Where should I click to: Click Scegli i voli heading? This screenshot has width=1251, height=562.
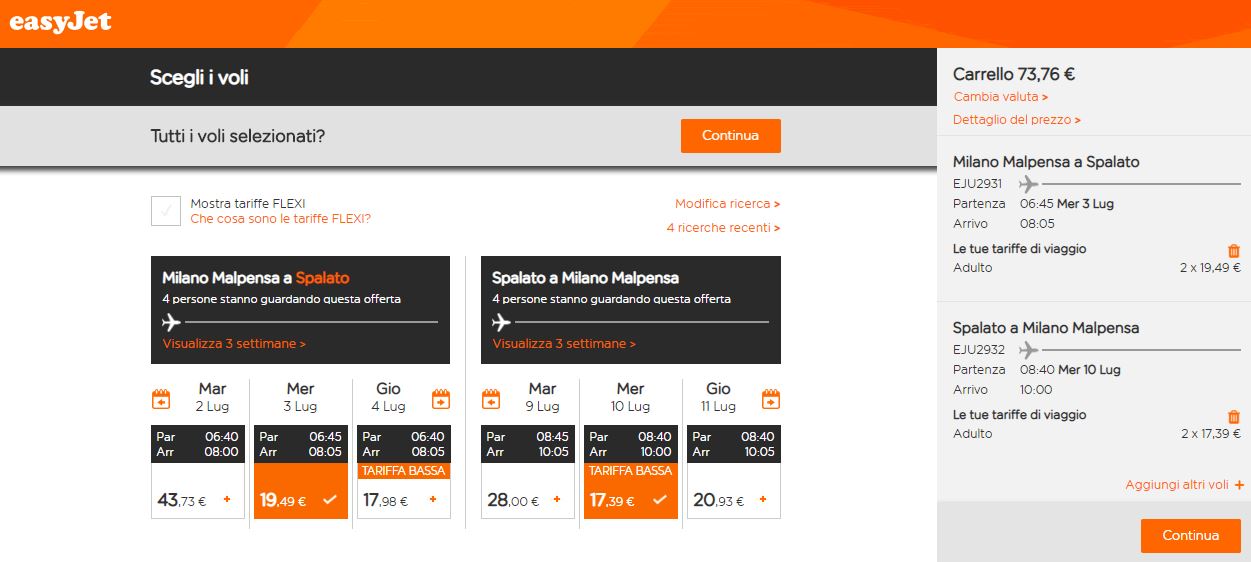[199, 77]
